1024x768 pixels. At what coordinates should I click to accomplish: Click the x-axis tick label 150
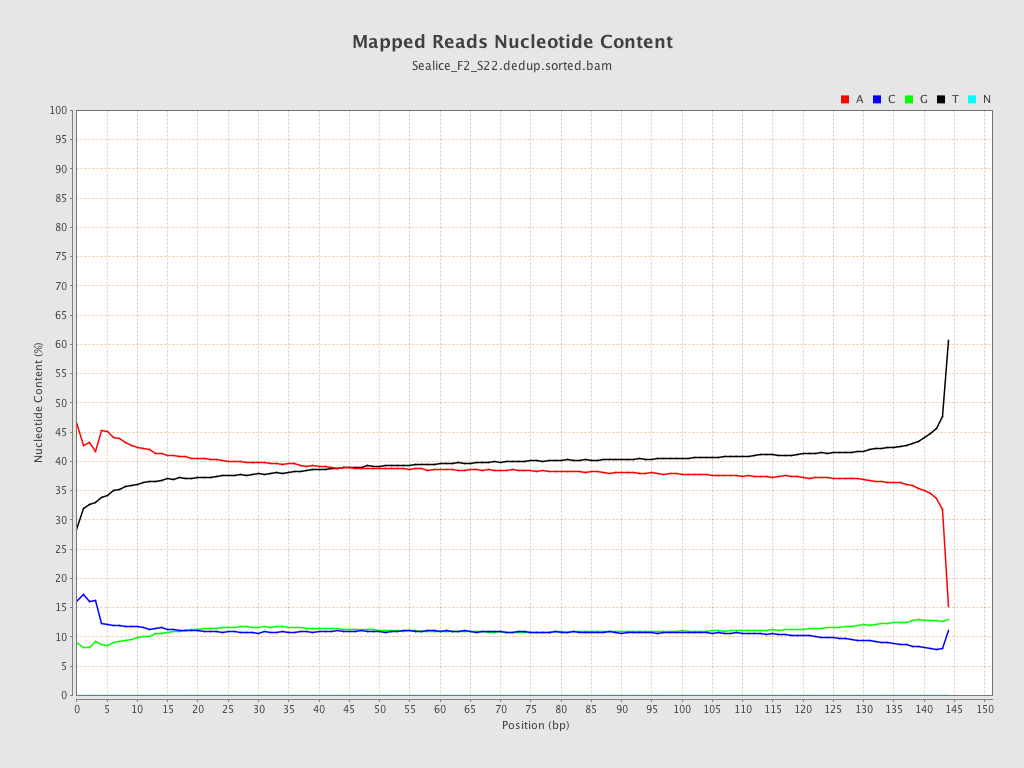coord(984,709)
